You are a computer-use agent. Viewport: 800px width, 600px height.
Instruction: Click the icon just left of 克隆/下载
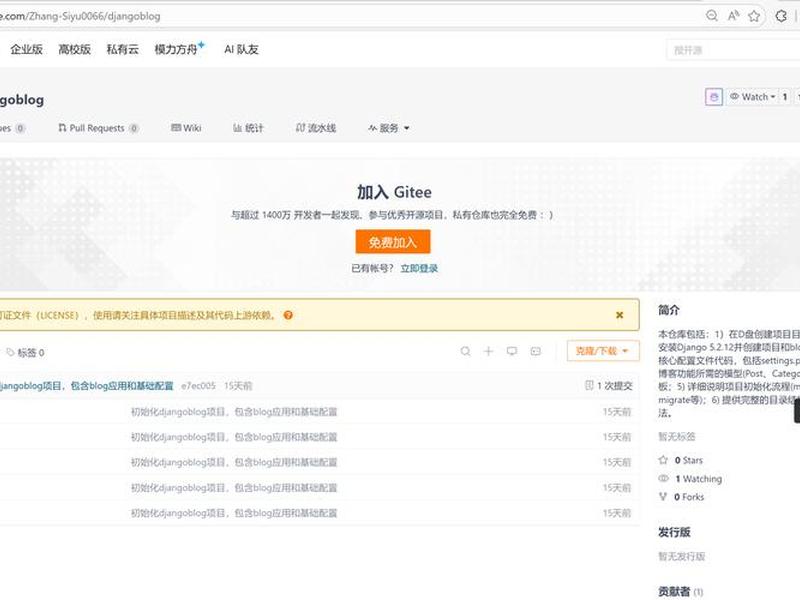pos(535,351)
